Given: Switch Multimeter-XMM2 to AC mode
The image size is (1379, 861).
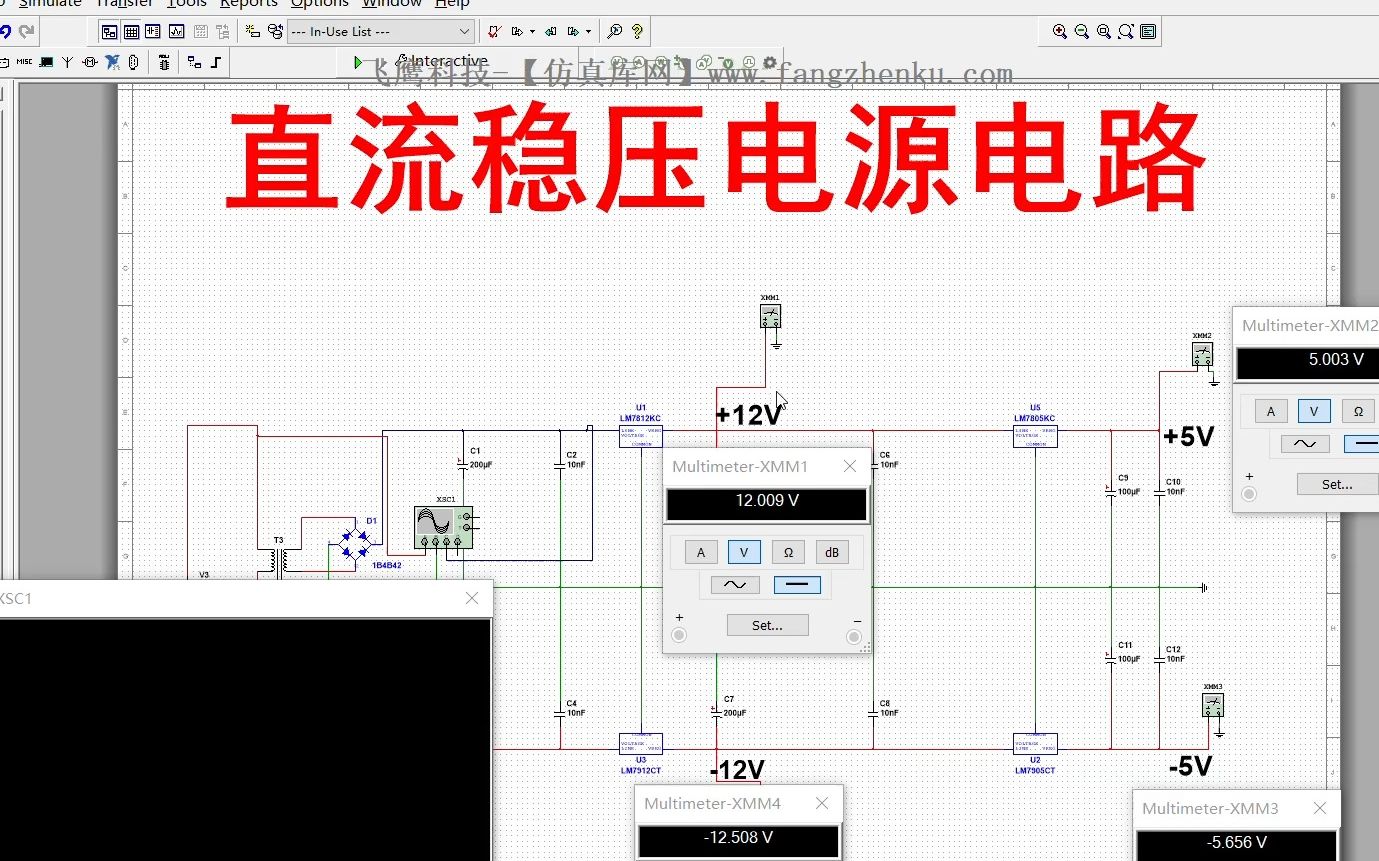Looking at the screenshot, I should click(1303, 443).
